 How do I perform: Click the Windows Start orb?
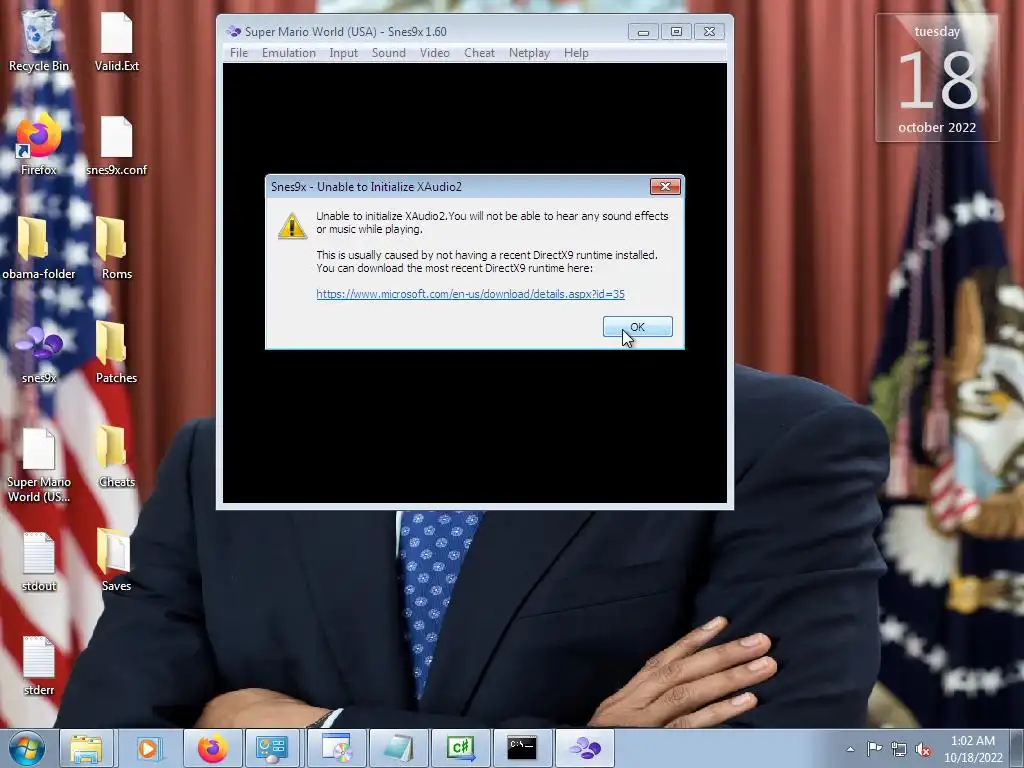pos(27,748)
